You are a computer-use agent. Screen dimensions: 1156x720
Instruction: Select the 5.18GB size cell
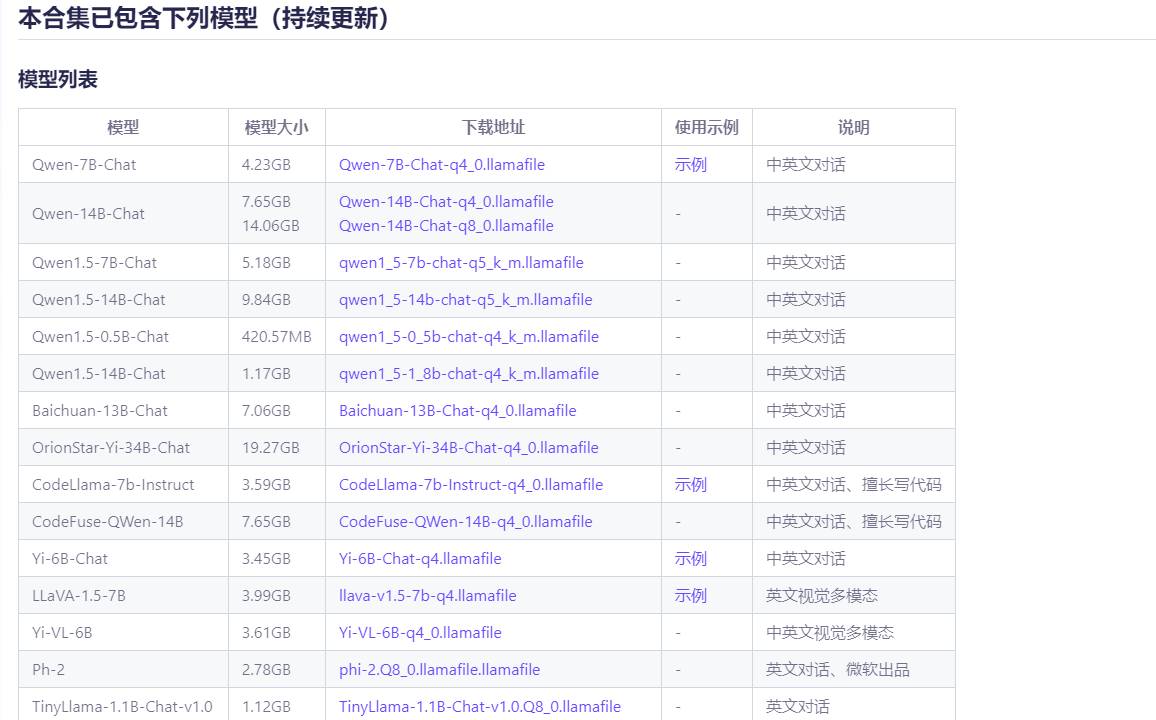tap(276, 262)
